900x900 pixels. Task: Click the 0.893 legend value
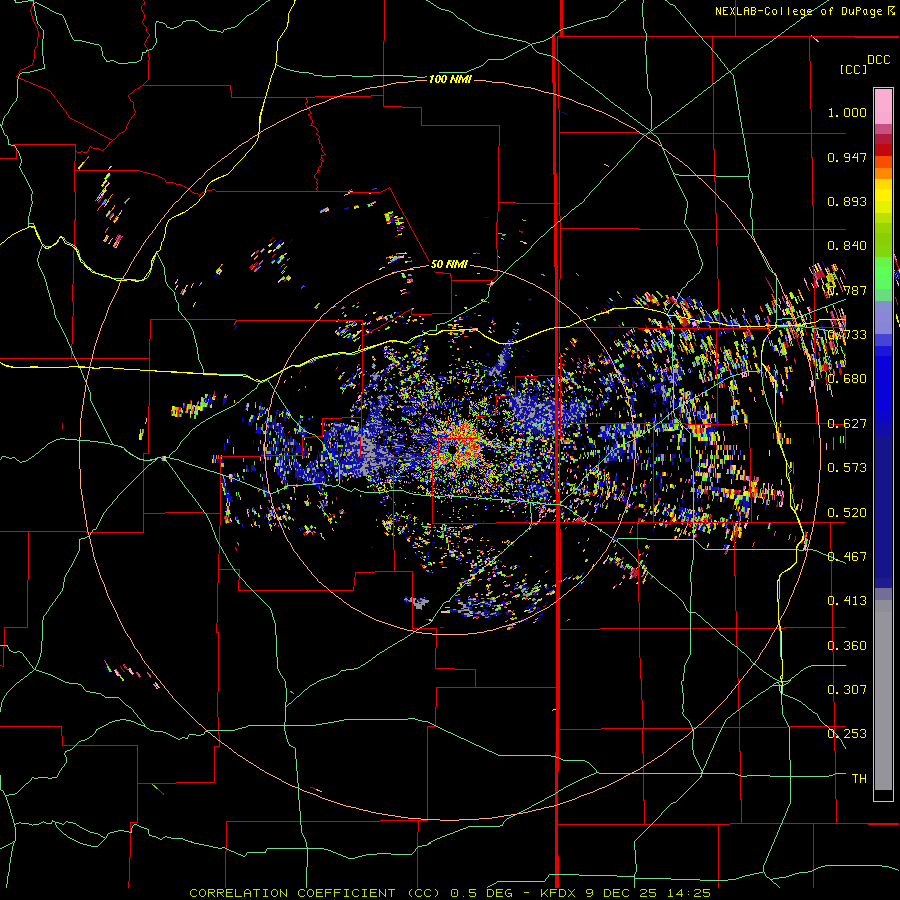pyautogui.click(x=847, y=201)
